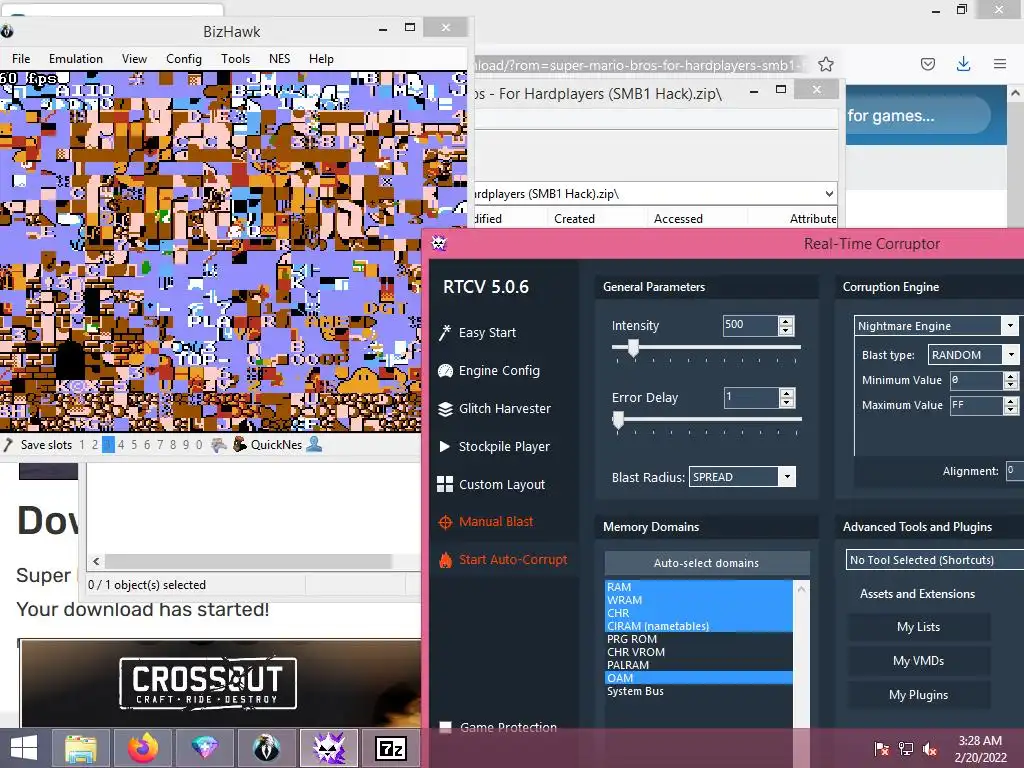Select OAM in Memory Domains list

click(x=699, y=678)
